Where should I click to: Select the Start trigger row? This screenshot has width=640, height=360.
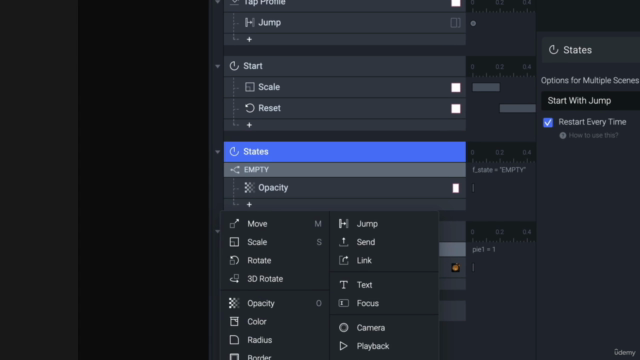(x=344, y=66)
